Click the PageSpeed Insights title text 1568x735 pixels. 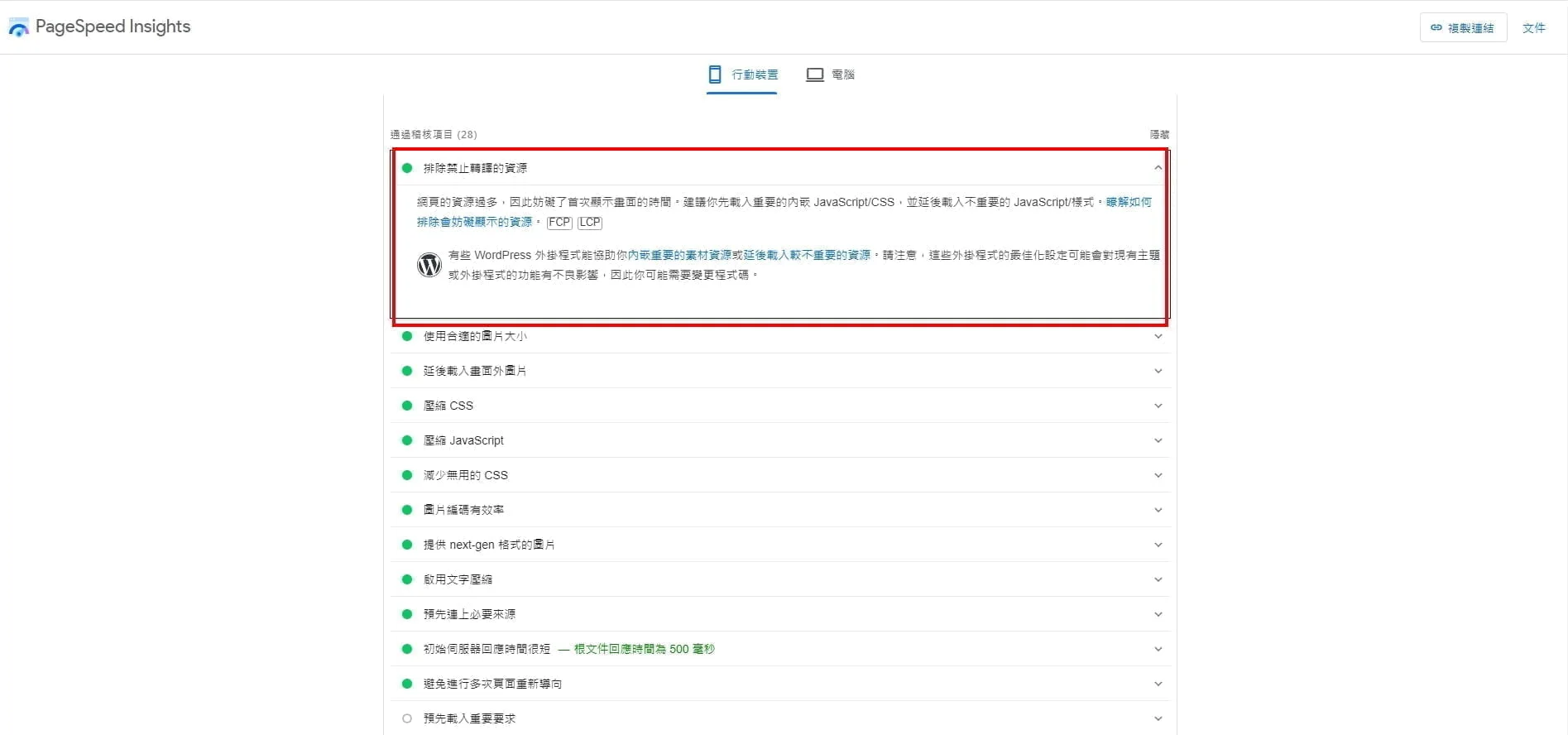point(113,26)
